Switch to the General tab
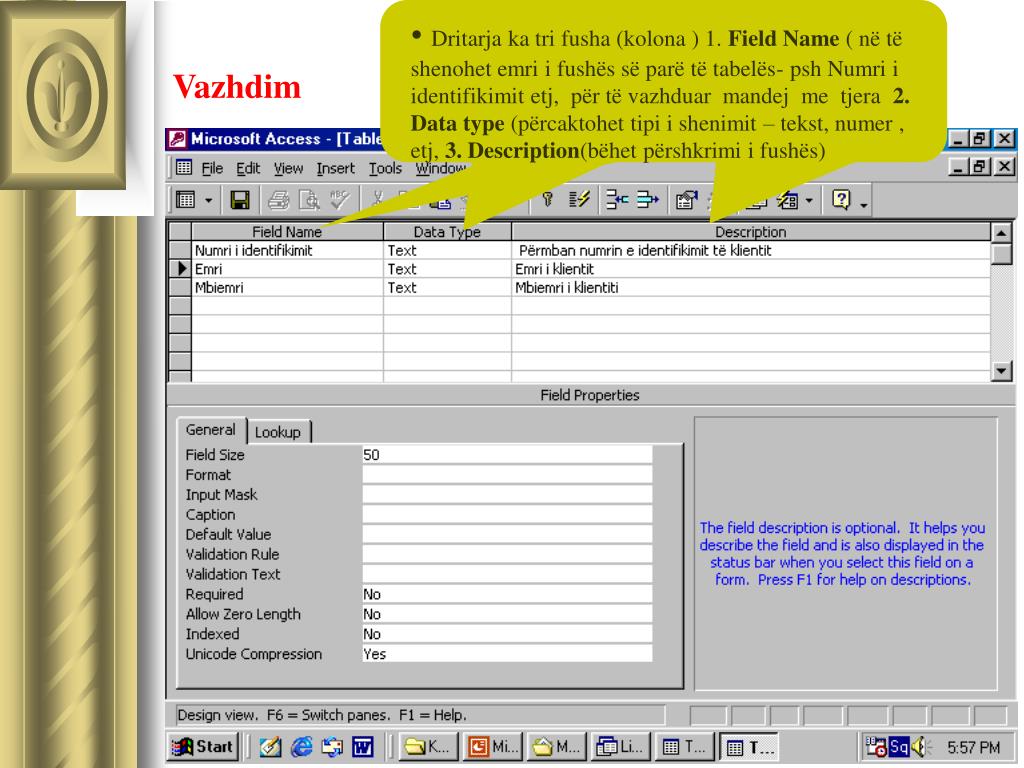This screenshot has height=768, width=1024. (210, 430)
